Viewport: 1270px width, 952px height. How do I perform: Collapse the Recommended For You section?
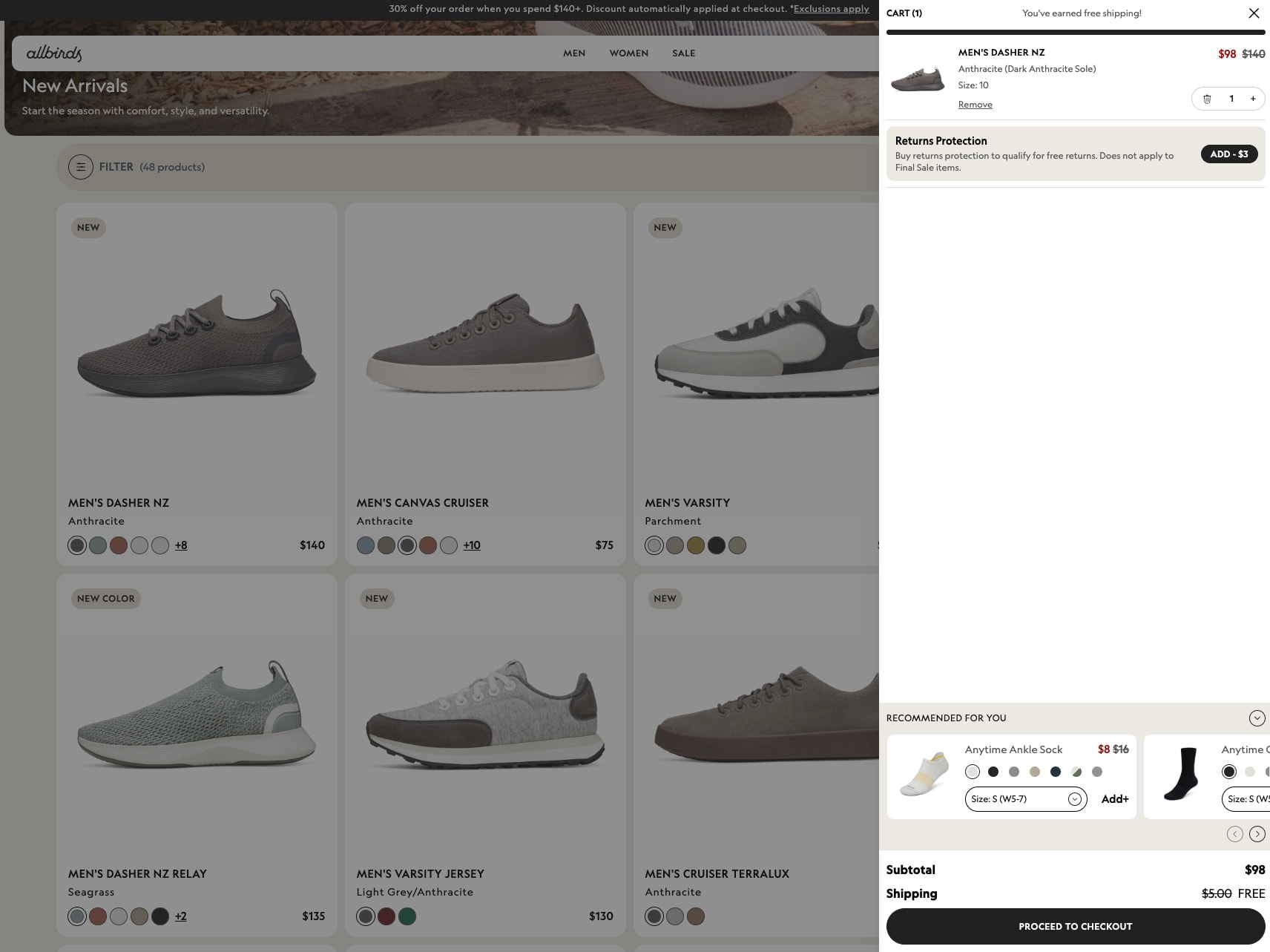pyautogui.click(x=1257, y=718)
